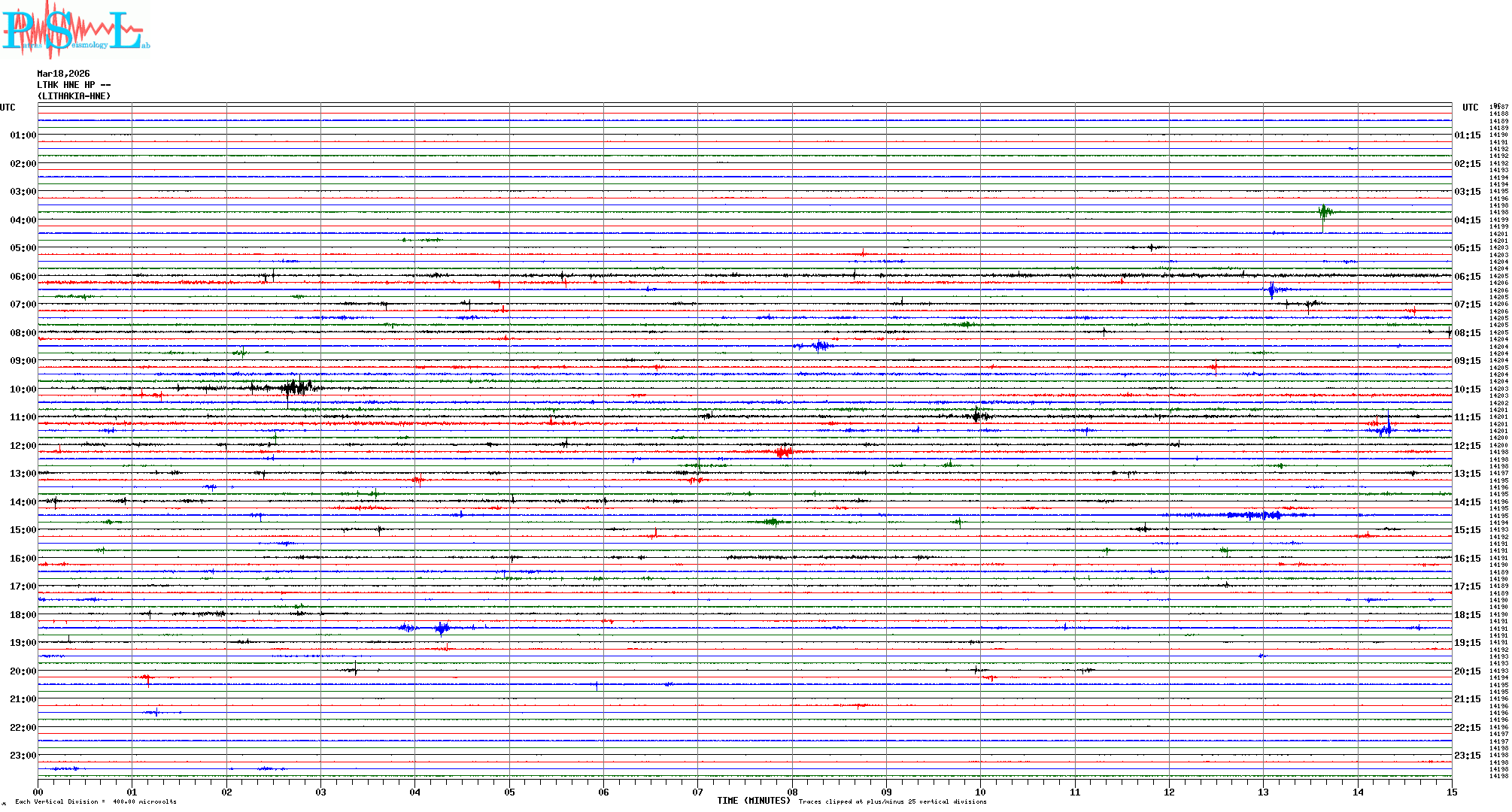Select the 04:00 hour label on left
The image size is (1512, 812).
point(23,220)
